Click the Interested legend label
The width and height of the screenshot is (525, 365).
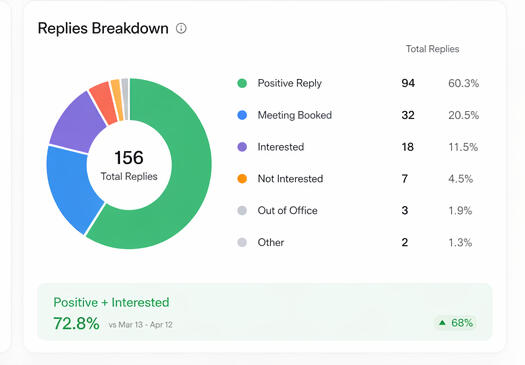[x=281, y=147]
